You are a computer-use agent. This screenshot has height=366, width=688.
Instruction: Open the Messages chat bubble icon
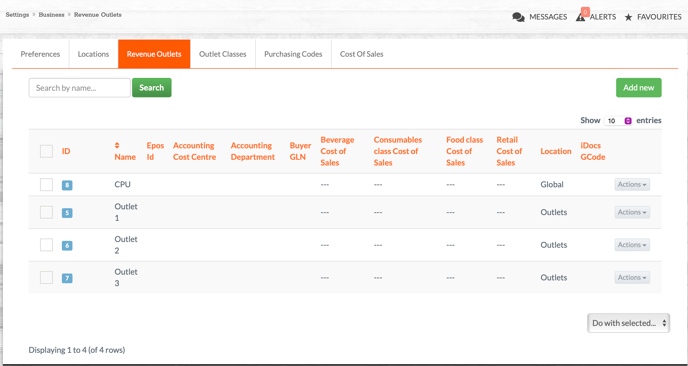(x=519, y=17)
